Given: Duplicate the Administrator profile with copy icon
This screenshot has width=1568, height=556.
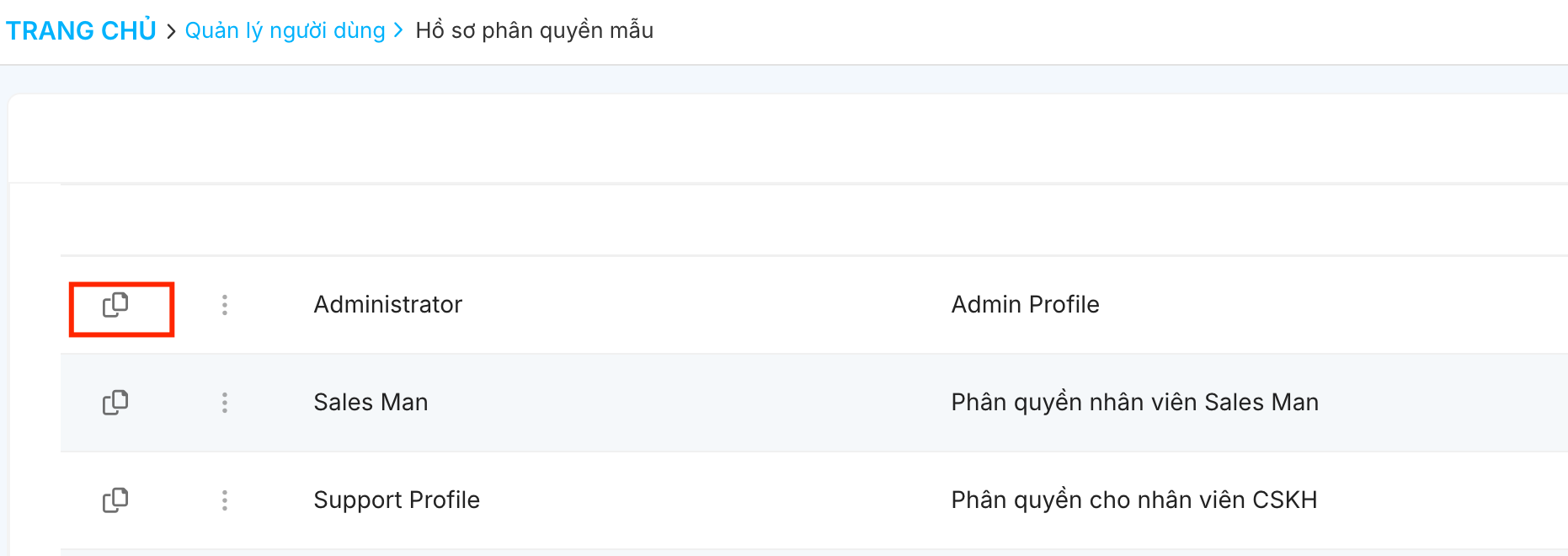Looking at the screenshot, I should [115, 305].
